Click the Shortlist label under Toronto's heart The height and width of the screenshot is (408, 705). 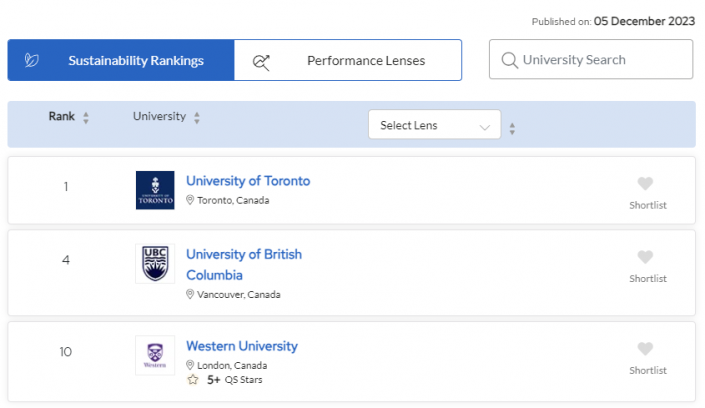(x=648, y=205)
